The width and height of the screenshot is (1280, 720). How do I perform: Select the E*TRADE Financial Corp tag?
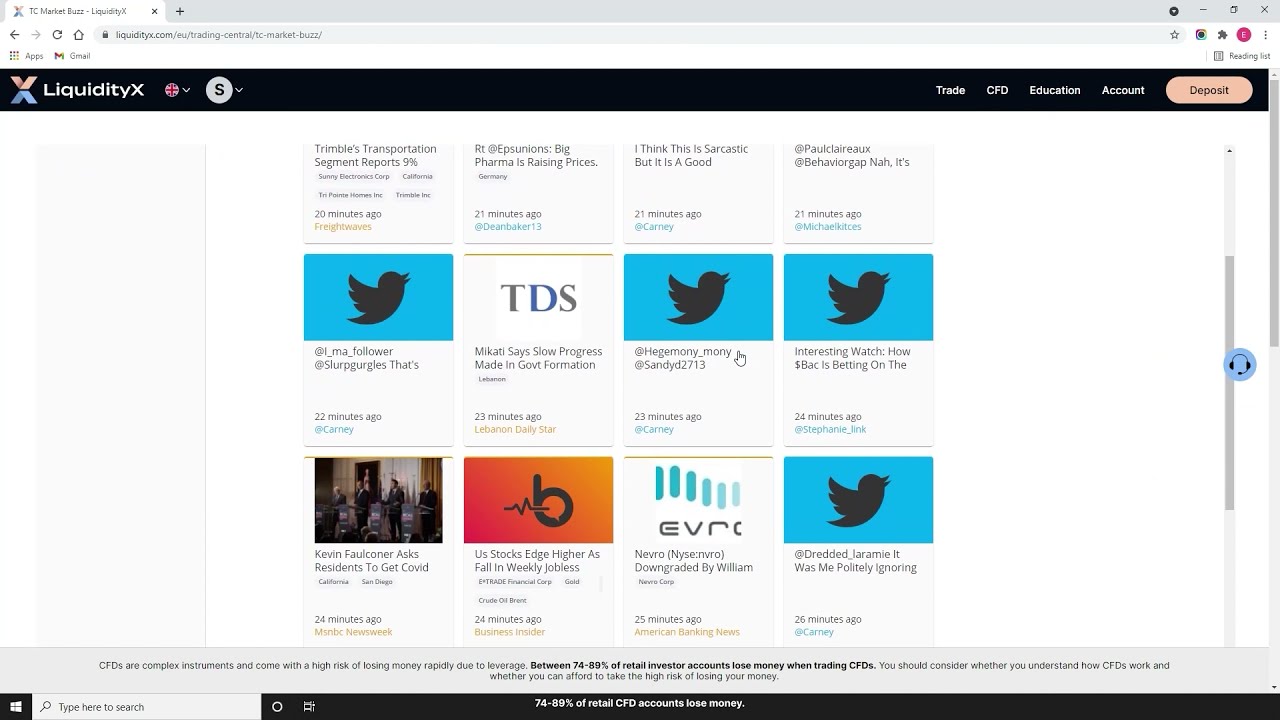pyautogui.click(x=515, y=582)
